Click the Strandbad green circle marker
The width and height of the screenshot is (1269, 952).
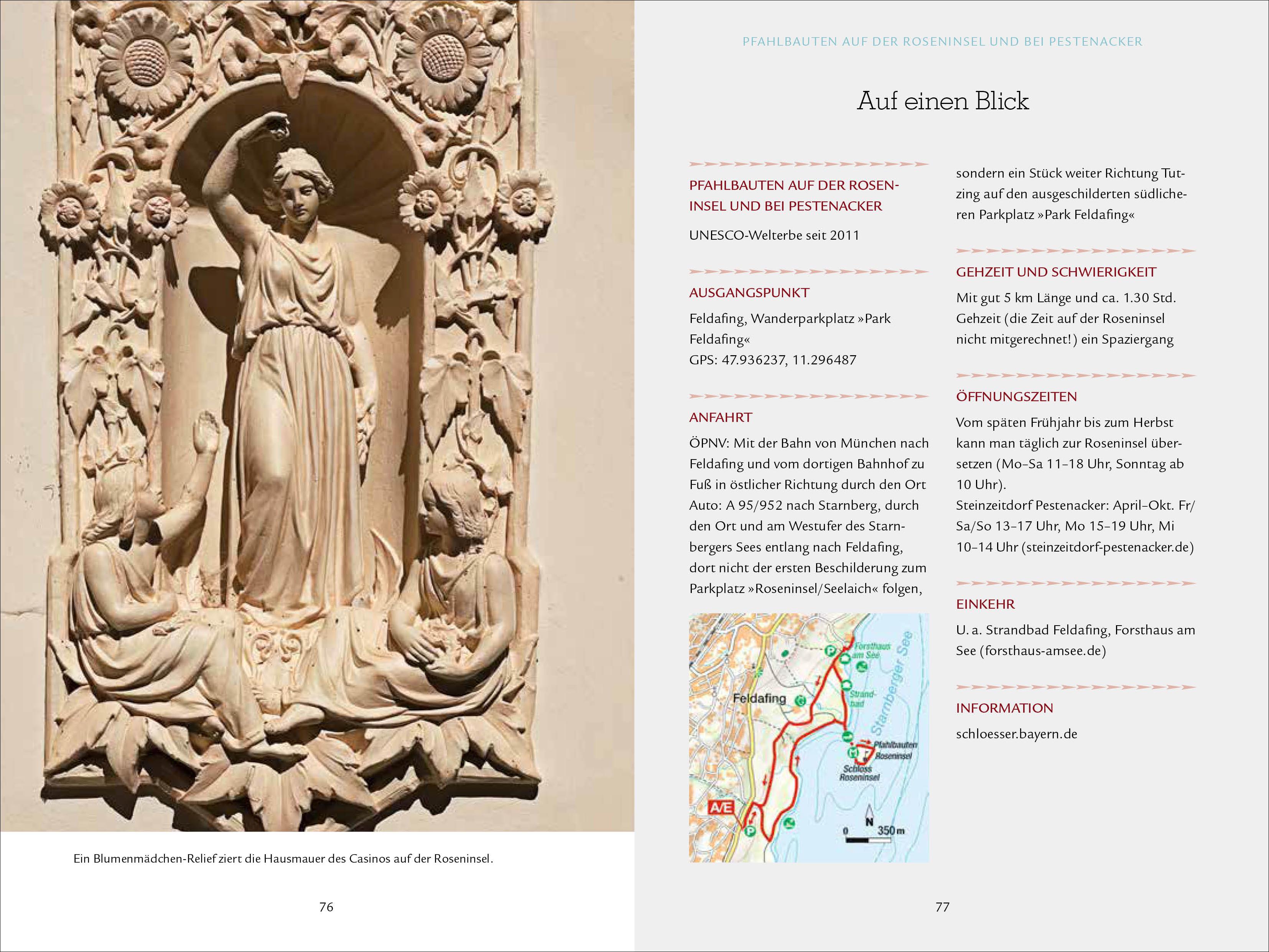pyautogui.click(x=846, y=685)
